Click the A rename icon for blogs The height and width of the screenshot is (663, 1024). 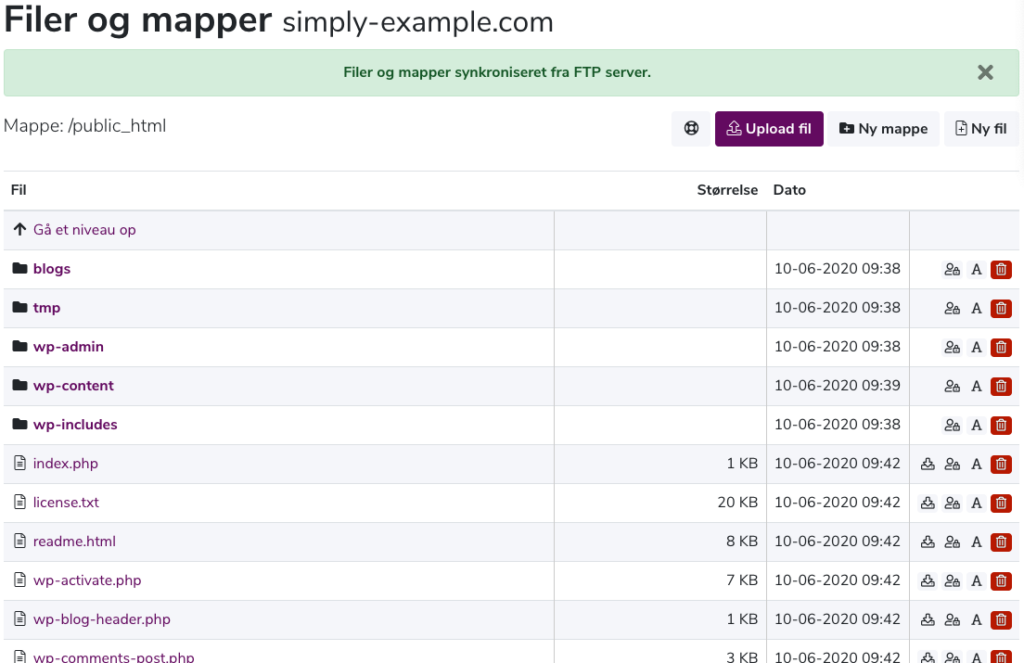coord(976,270)
